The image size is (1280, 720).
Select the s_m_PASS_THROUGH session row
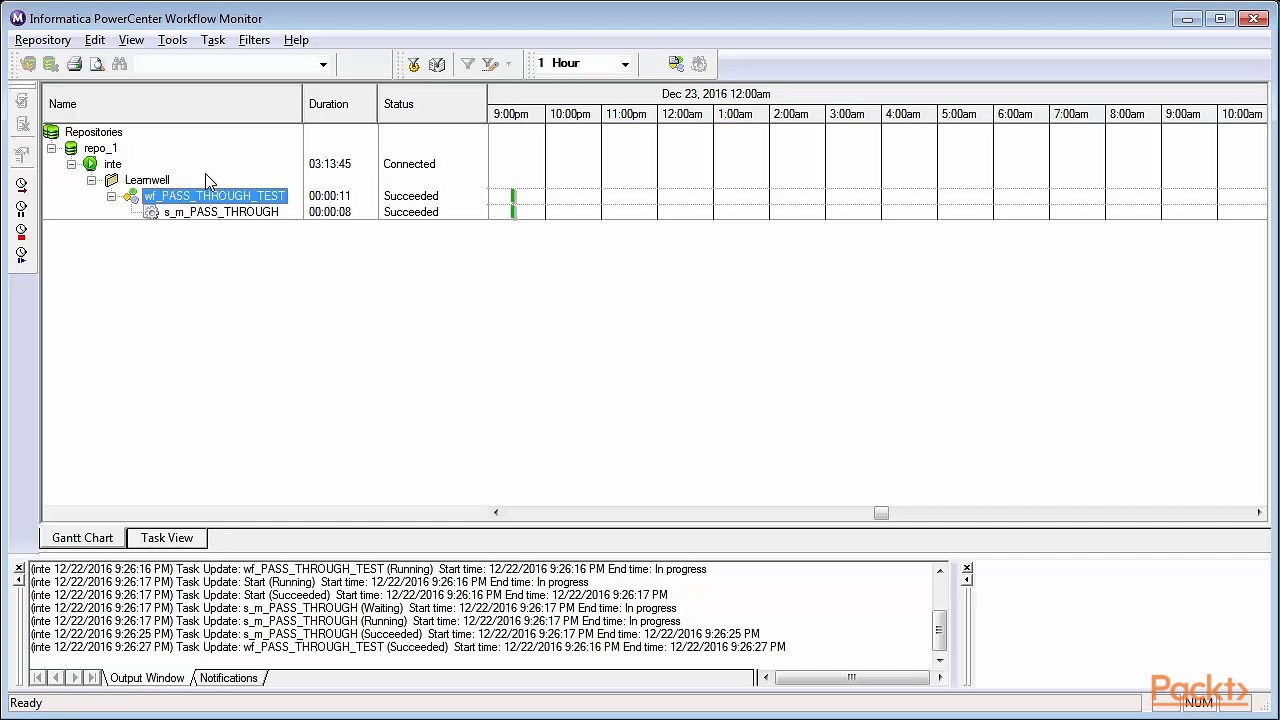[221, 212]
